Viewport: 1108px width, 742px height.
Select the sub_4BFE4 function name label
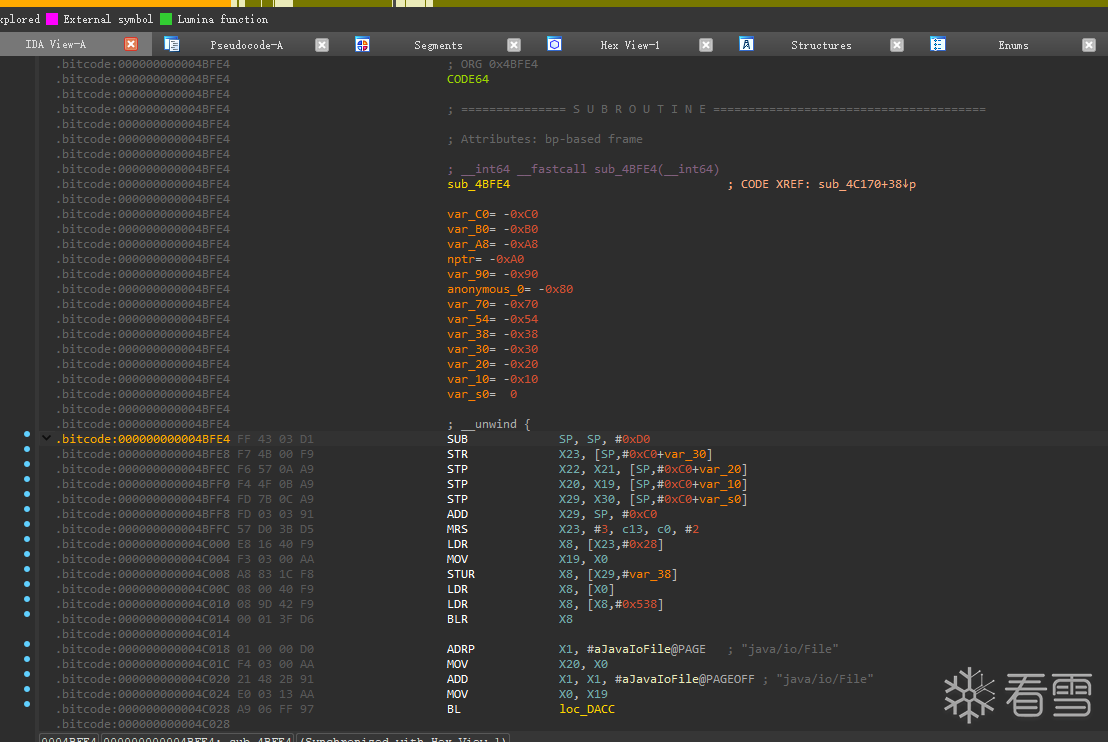tap(478, 184)
